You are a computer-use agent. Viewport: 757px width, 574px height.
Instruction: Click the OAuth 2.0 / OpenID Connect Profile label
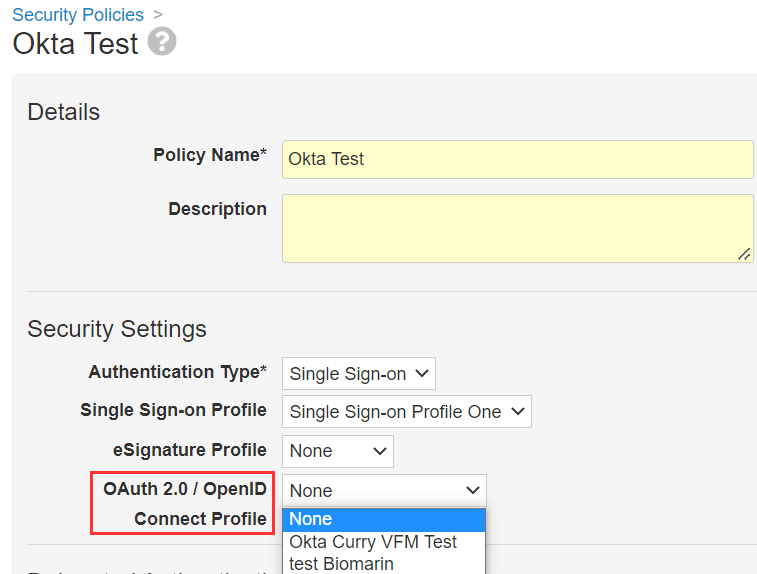[185, 504]
